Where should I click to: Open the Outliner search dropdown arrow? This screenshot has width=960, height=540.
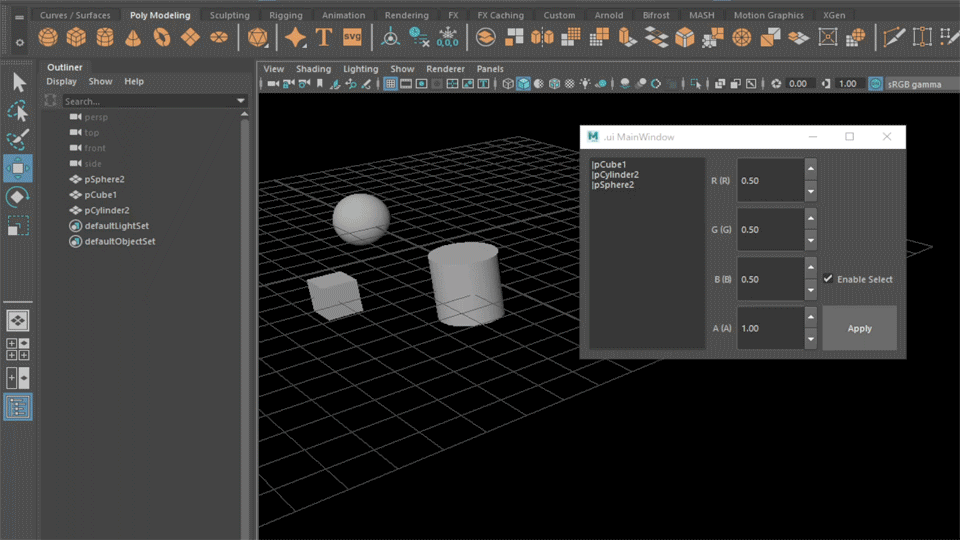pyautogui.click(x=241, y=101)
